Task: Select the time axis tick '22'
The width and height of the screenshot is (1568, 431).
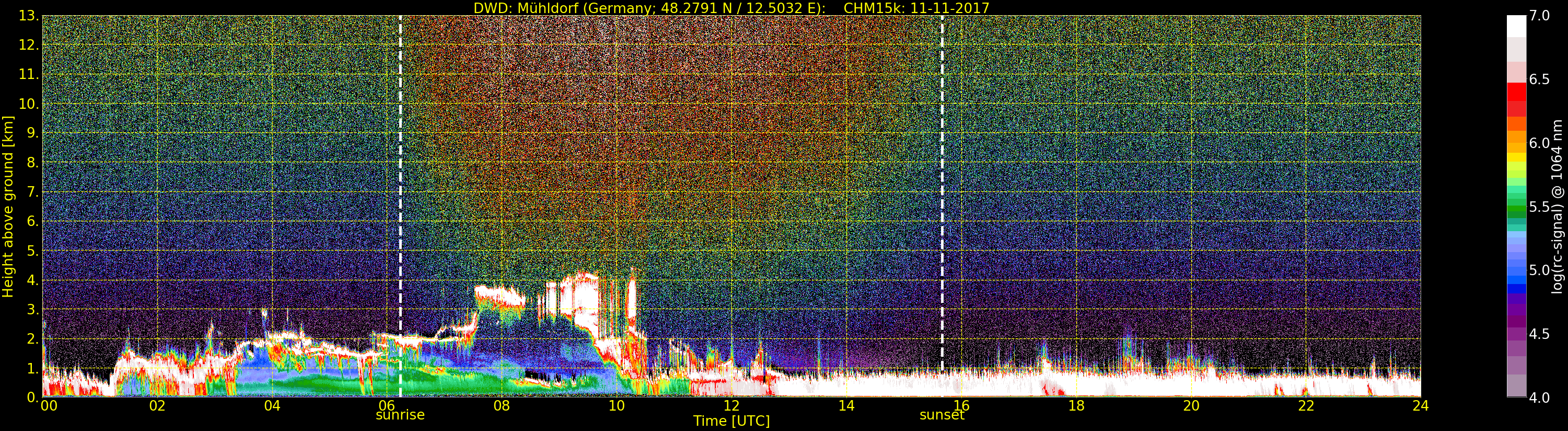Action: click(x=1306, y=406)
